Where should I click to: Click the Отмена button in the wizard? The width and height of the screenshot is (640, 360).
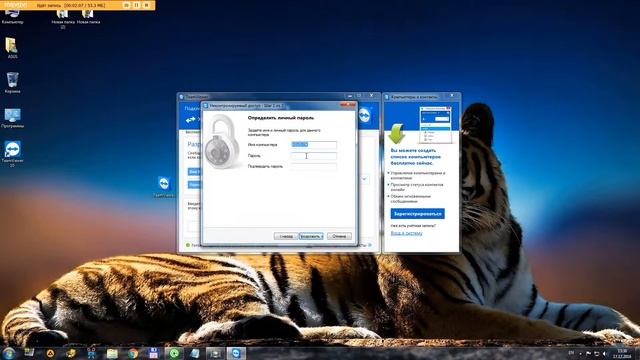click(339, 236)
